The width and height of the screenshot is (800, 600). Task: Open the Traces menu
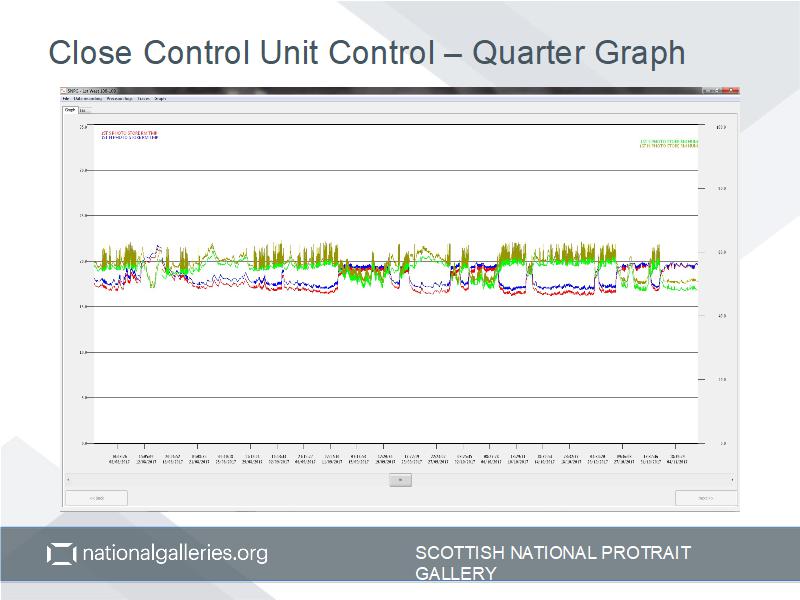[x=144, y=99]
